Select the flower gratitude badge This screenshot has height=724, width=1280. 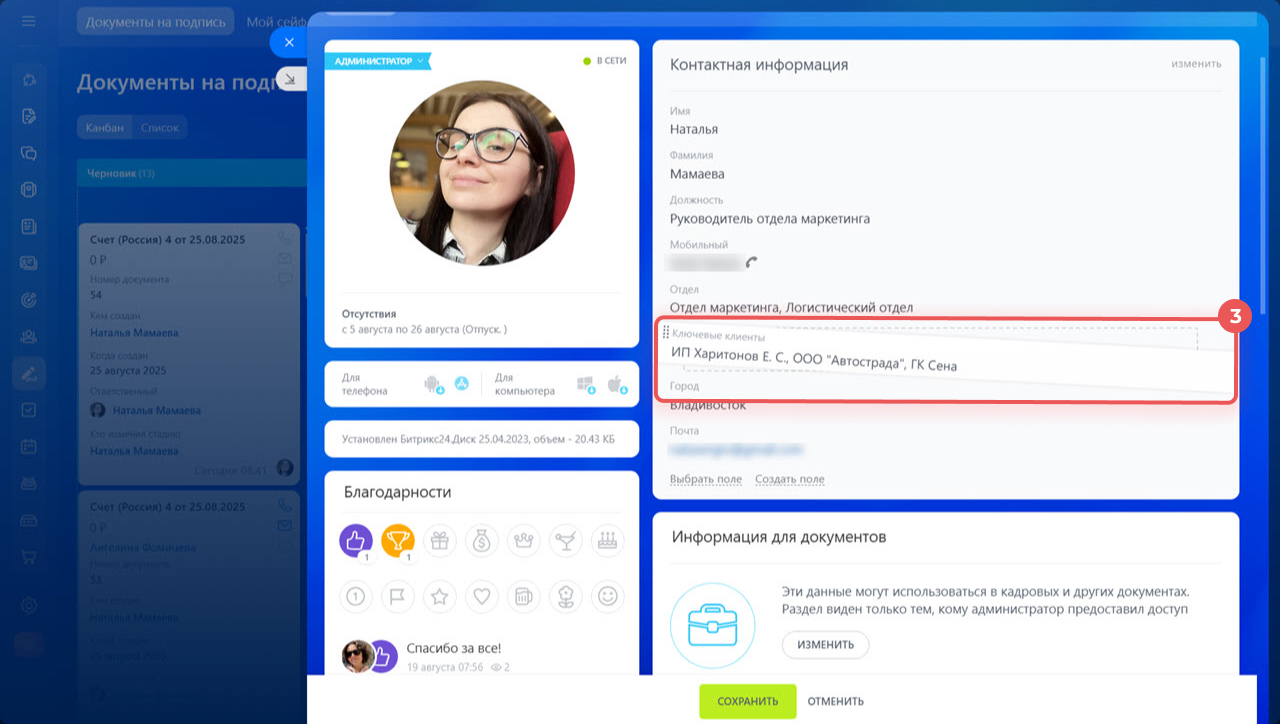click(x=564, y=597)
